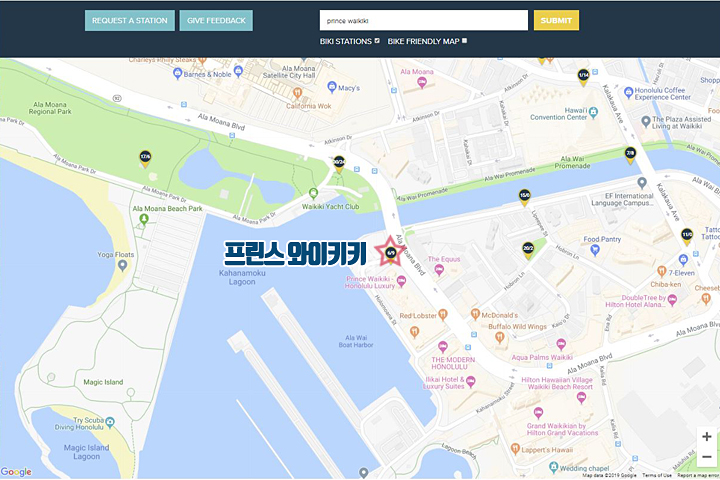Uncheck the Biki Stations checkbox
Image resolution: width=720 pixels, height=480 pixels.
[377, 41]
